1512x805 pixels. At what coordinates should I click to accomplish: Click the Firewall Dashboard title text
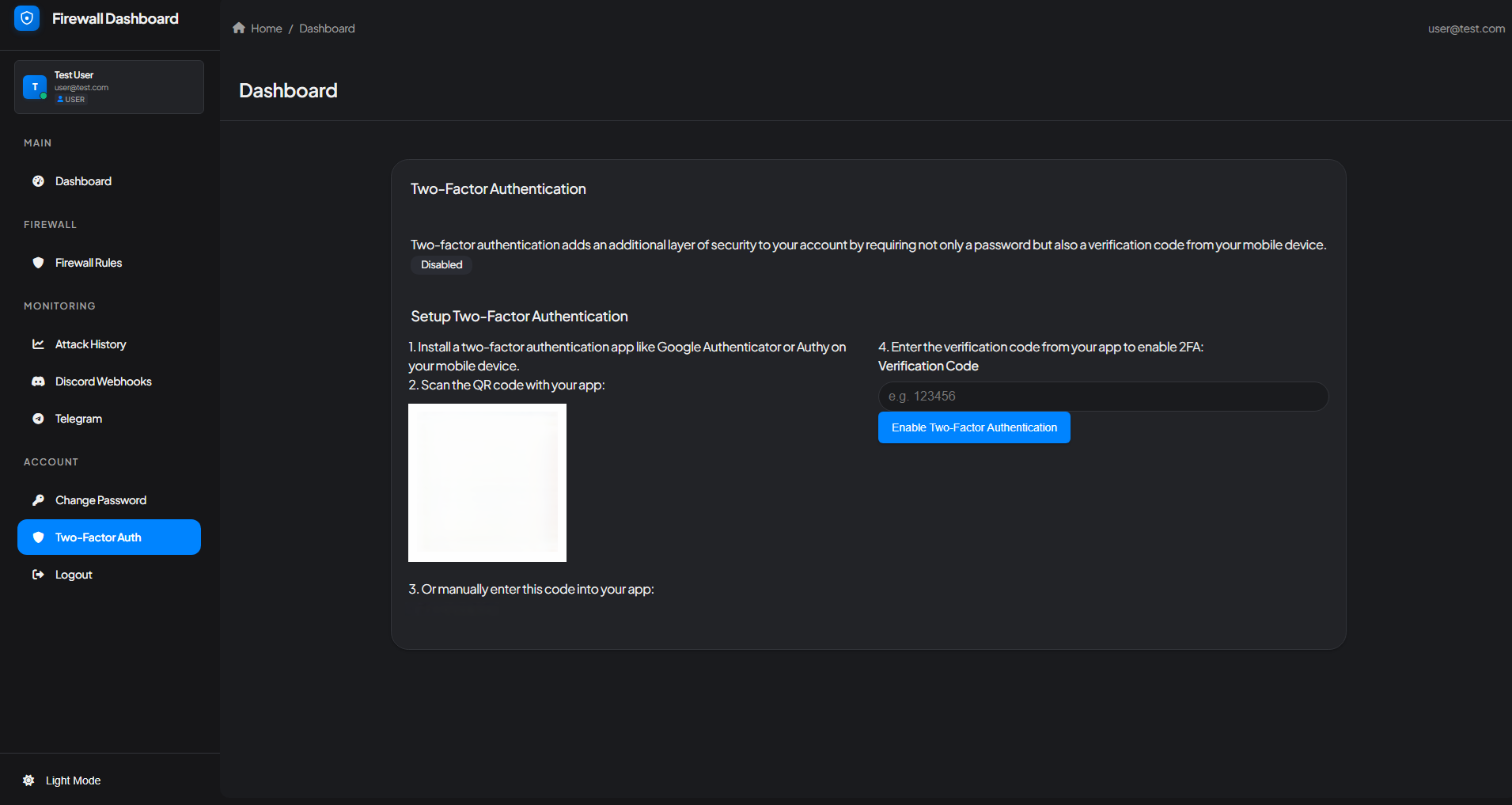(x=116, y=18)
